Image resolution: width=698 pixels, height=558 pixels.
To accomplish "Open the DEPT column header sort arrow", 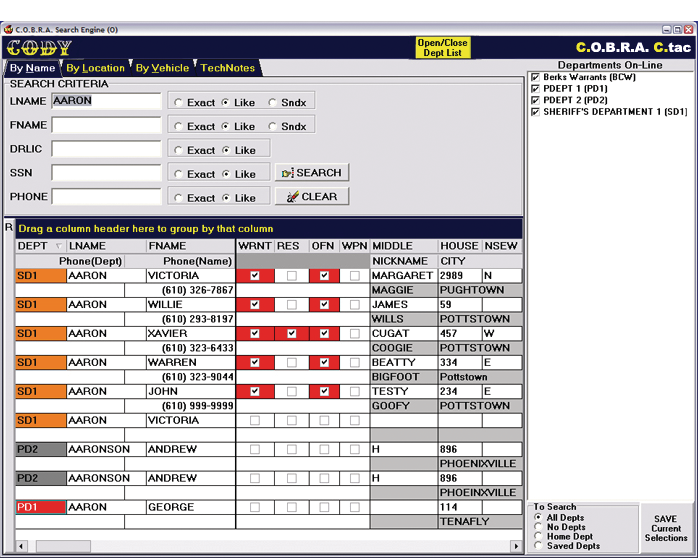I will (58, 246).
